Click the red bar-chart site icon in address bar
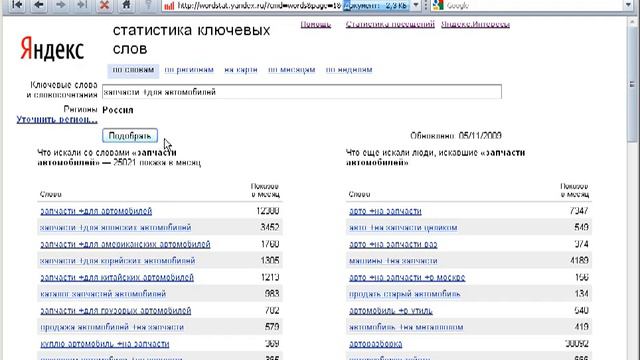 169,6
